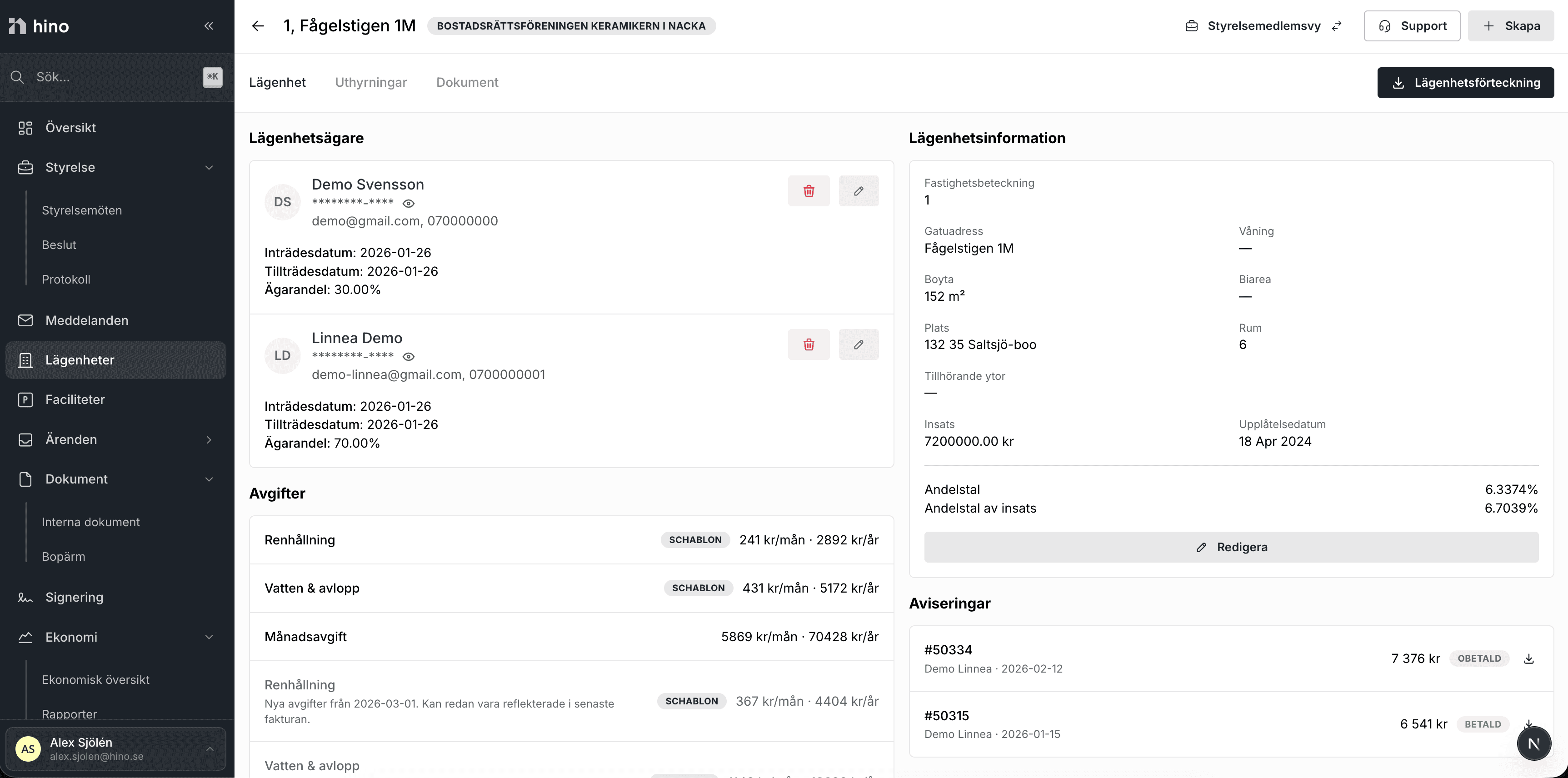Go back using the left arrow

pos(258,25)
